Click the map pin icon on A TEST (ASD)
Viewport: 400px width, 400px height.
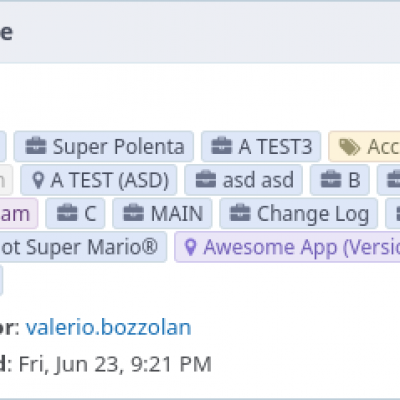(x=38, y=180)
